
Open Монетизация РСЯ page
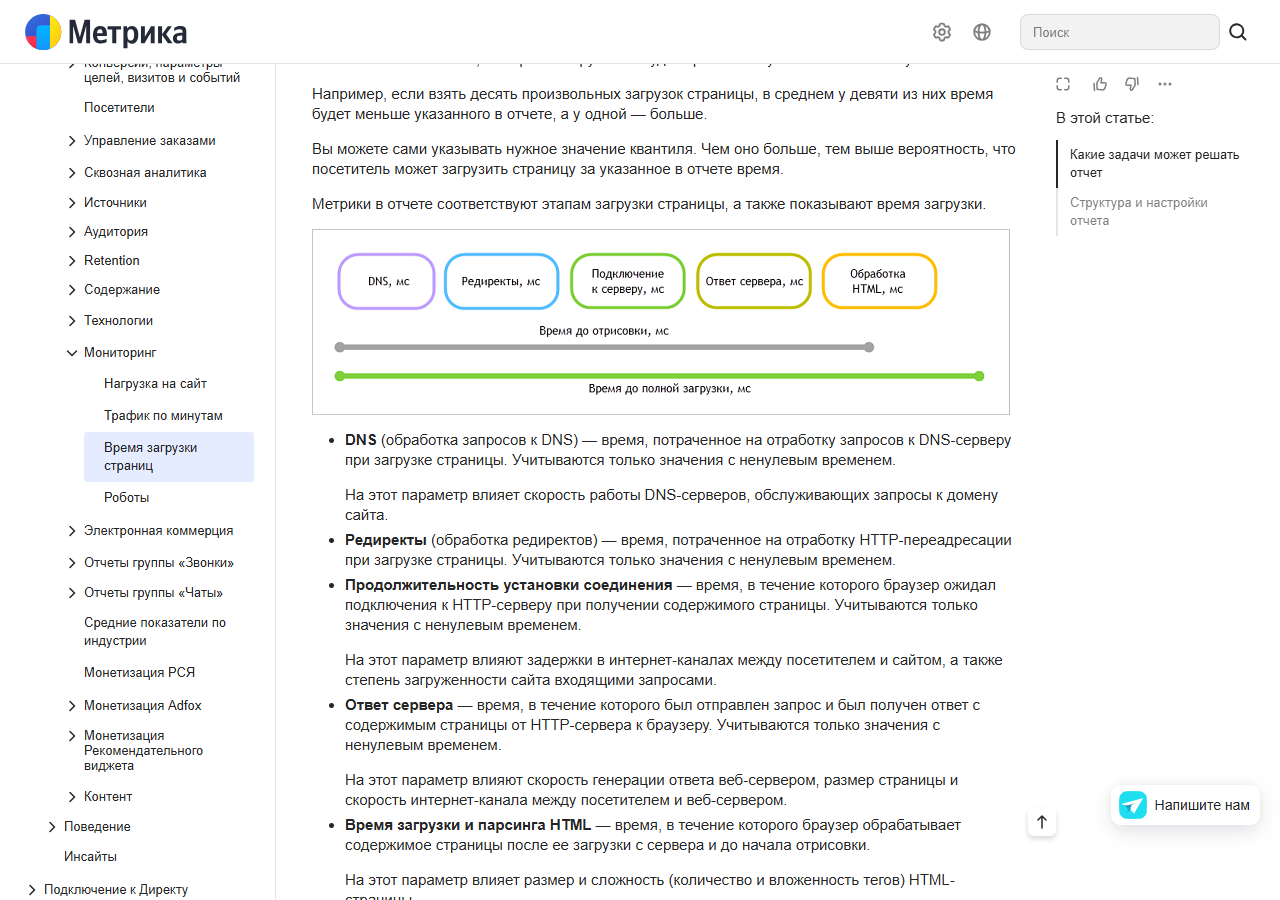click(139, 673)
